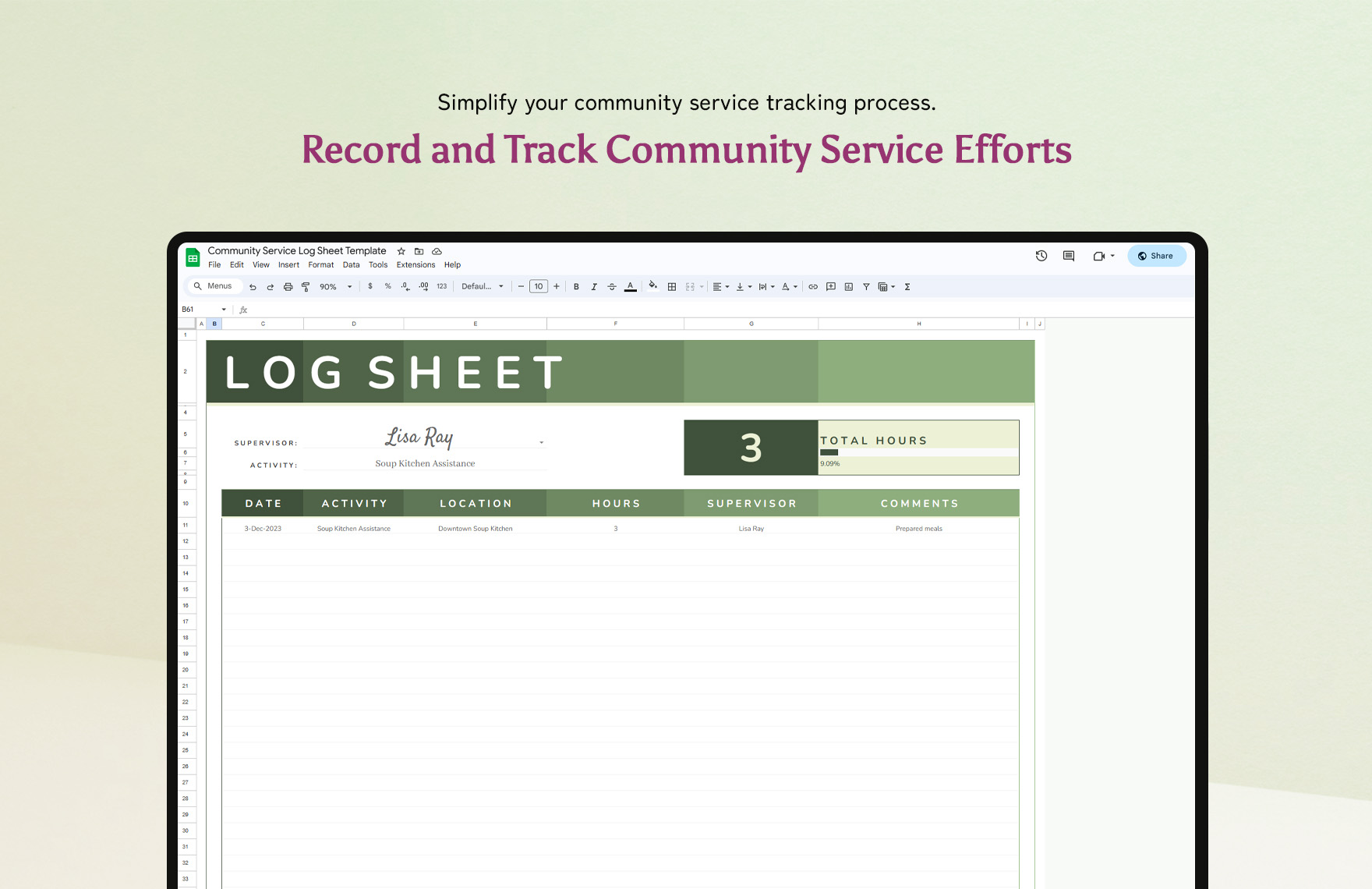Open the Extensions menu
The width and height of the screenshot is (1372, 889).
415,265
